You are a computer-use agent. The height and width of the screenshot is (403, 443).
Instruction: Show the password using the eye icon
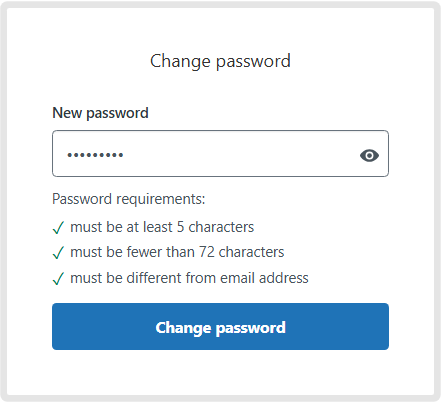tap(369, 155)
